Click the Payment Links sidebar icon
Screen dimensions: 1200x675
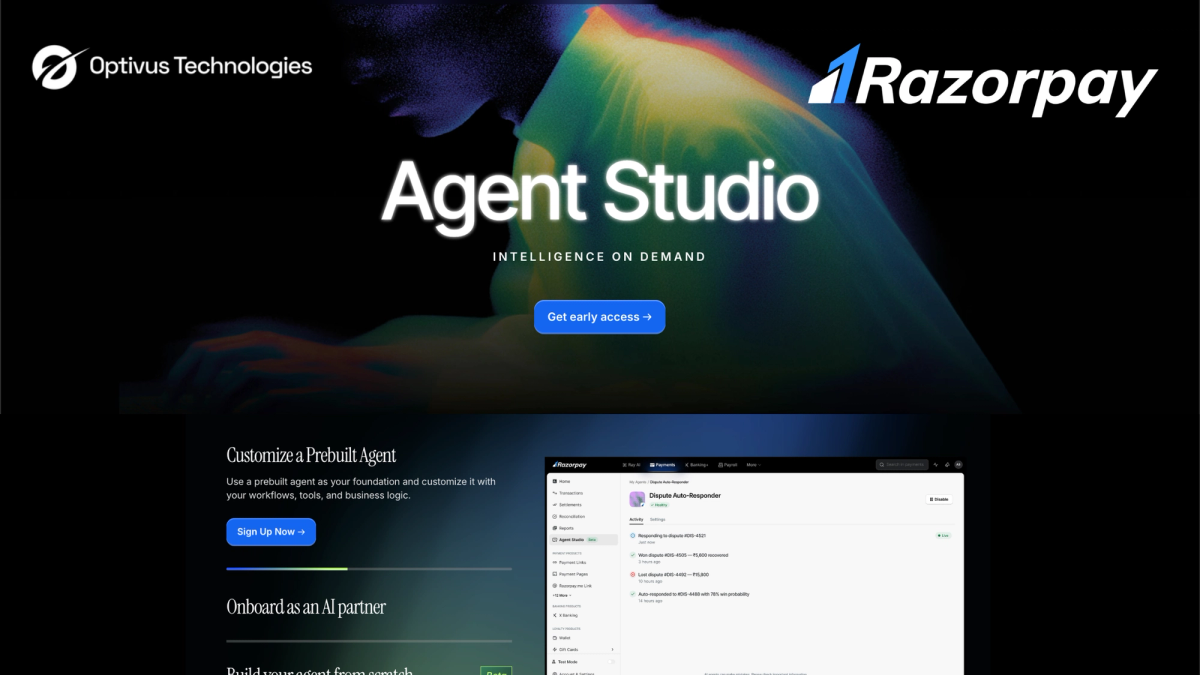[x=555, y=562]
